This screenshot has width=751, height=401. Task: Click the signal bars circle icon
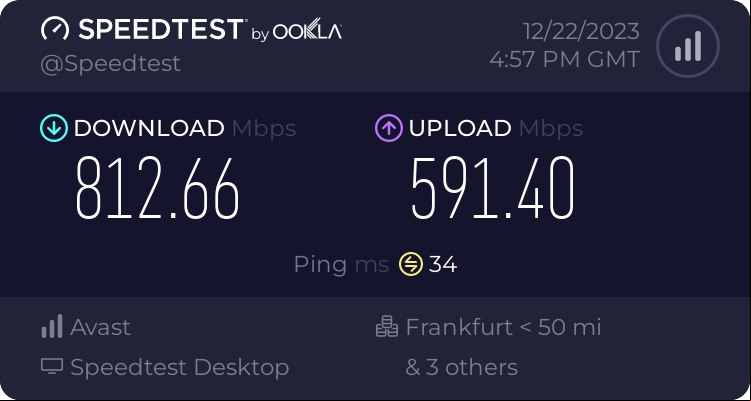[x=688, y=46]
